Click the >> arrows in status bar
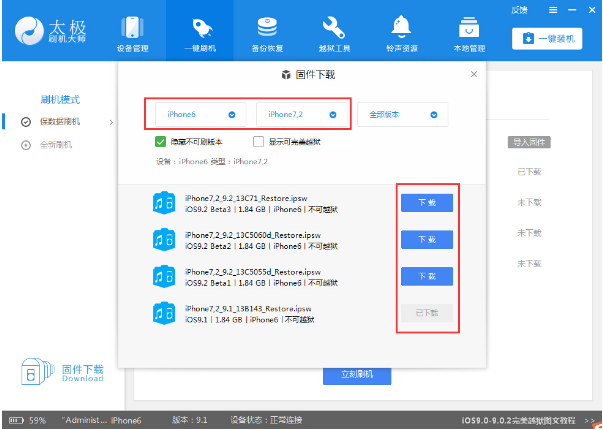 coord(589,420)
